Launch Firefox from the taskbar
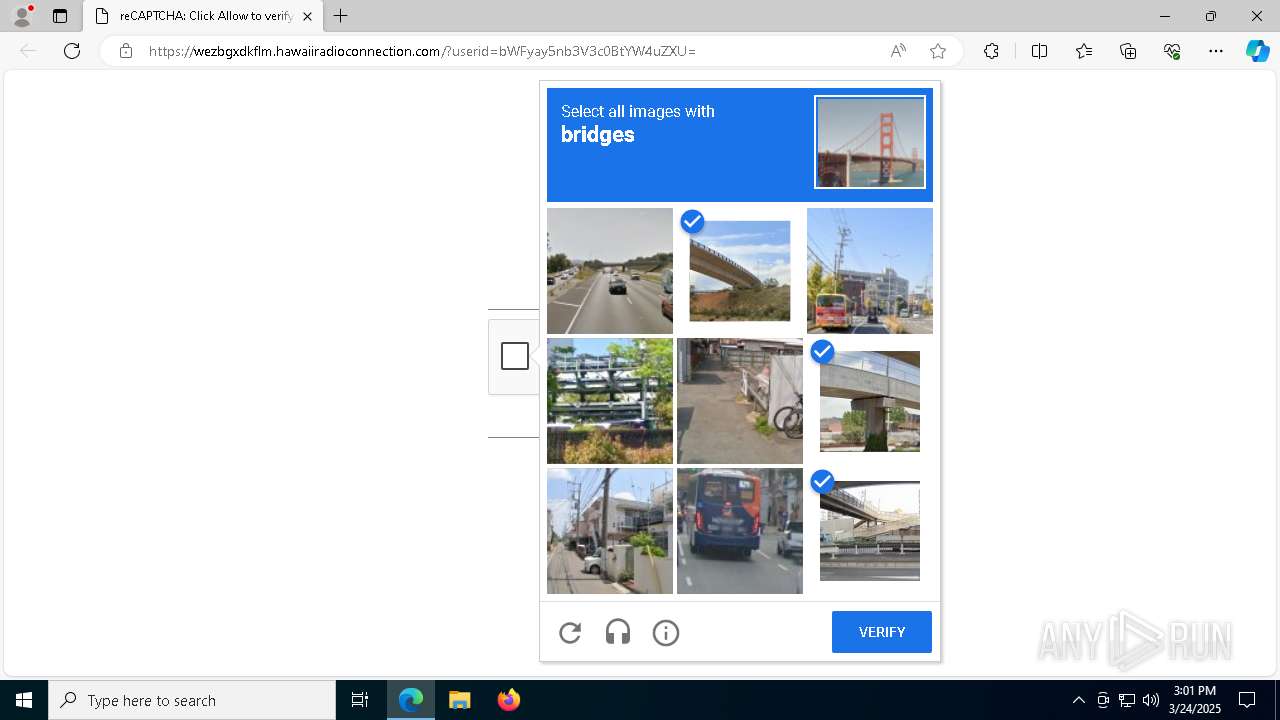This screenshot has height=720, width=1280. 509,700
